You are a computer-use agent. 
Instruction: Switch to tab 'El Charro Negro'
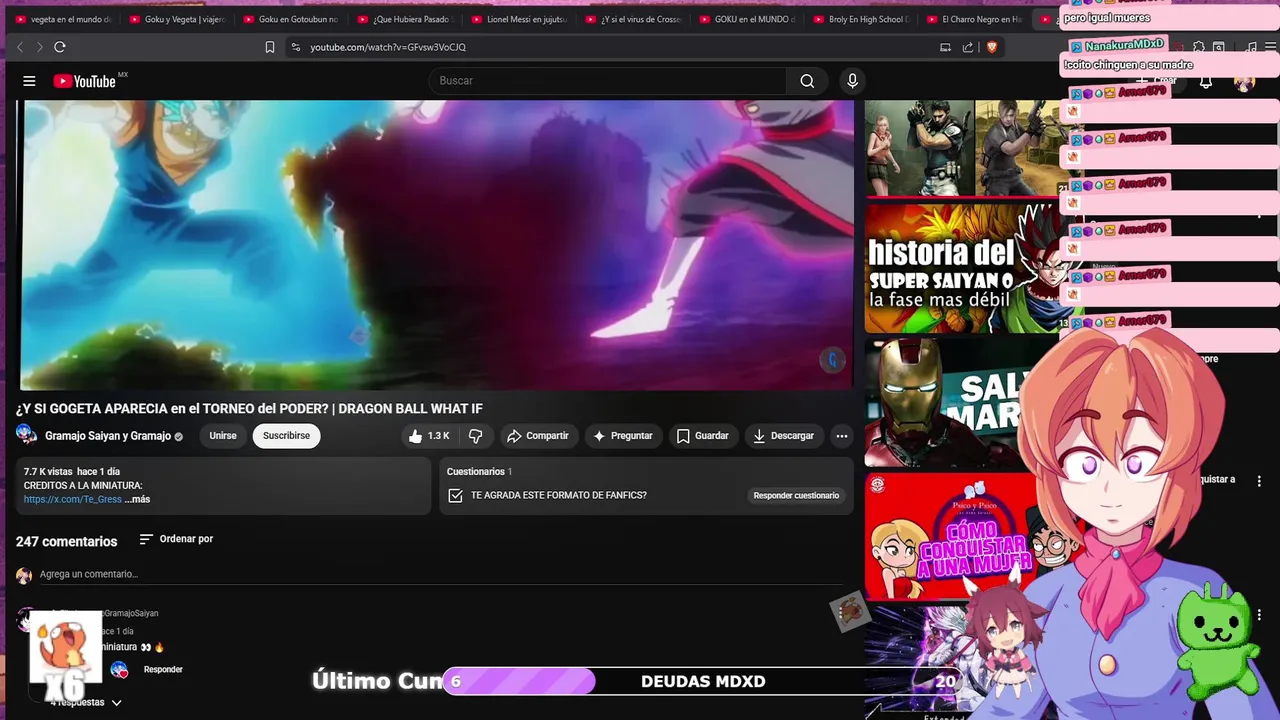pos(974,19)
